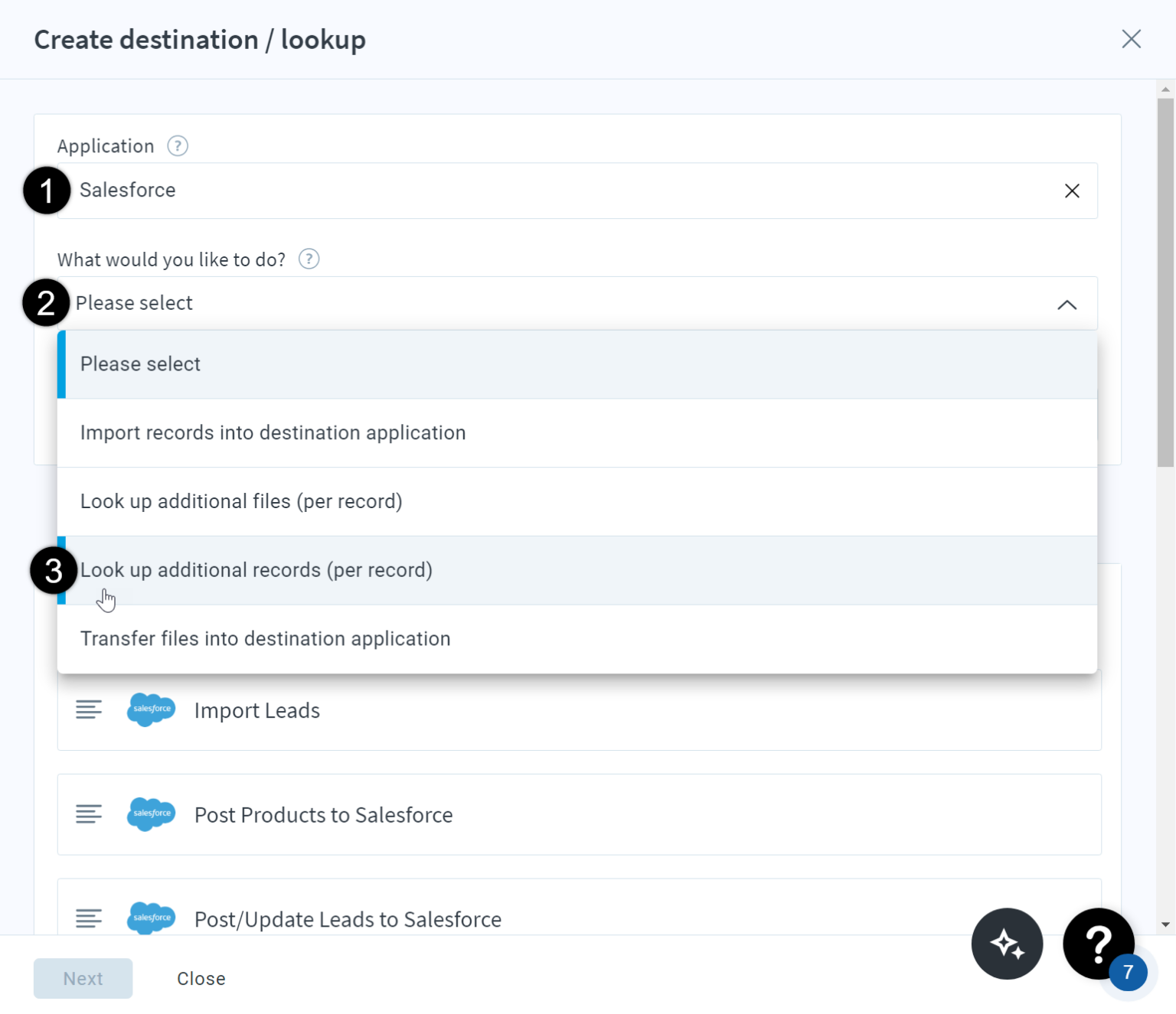Select 'Import records into destination application' option

click(x=273, y=433)
